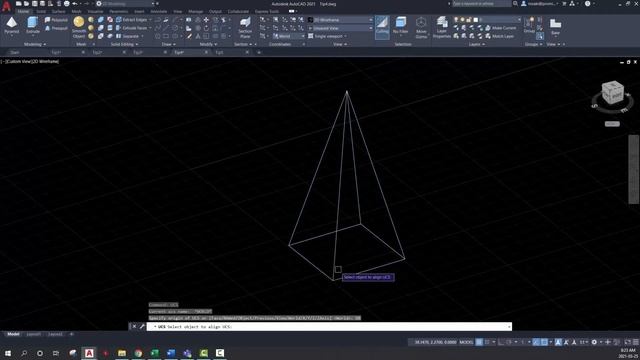Open the Single viewport dropdown
This screenshot has width=640, height=360.
[328, 36]
